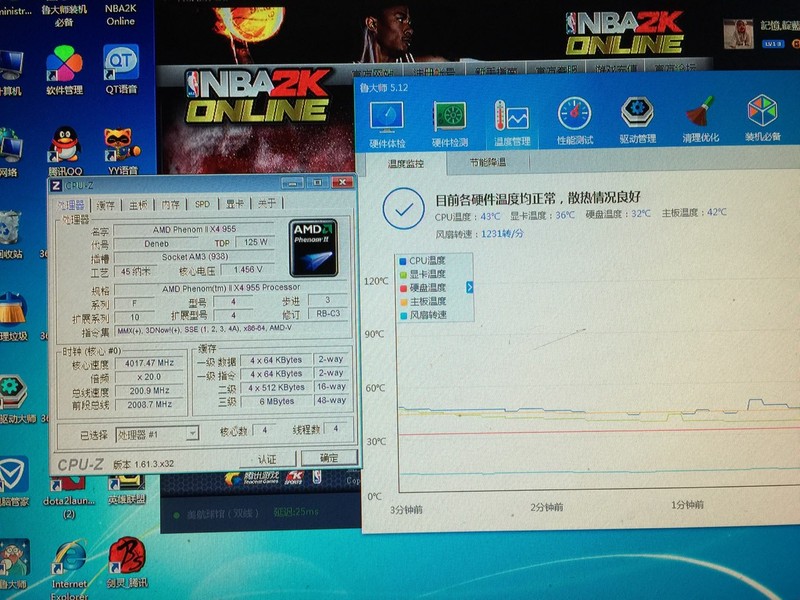
Task: Open CPU-Z 主板 tab
Action: tap(138, 205)
